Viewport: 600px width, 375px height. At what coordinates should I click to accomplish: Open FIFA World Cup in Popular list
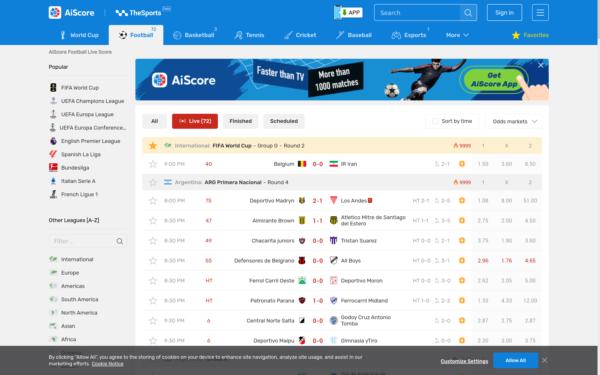coord(80,88)
